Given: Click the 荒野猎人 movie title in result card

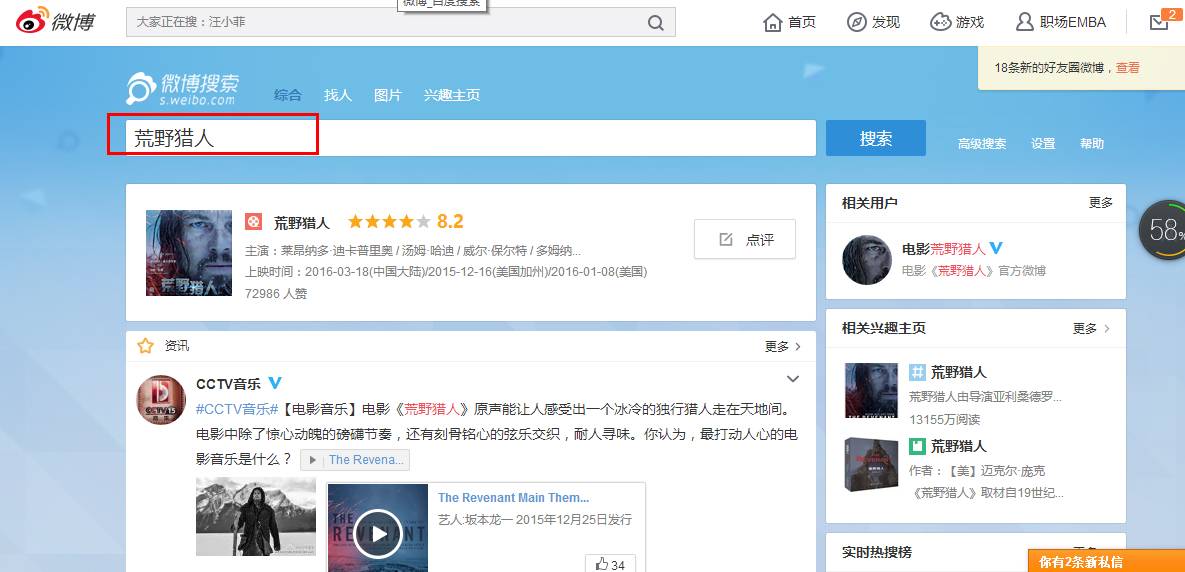Looking at the screenshot, I should tap(302, 222).
